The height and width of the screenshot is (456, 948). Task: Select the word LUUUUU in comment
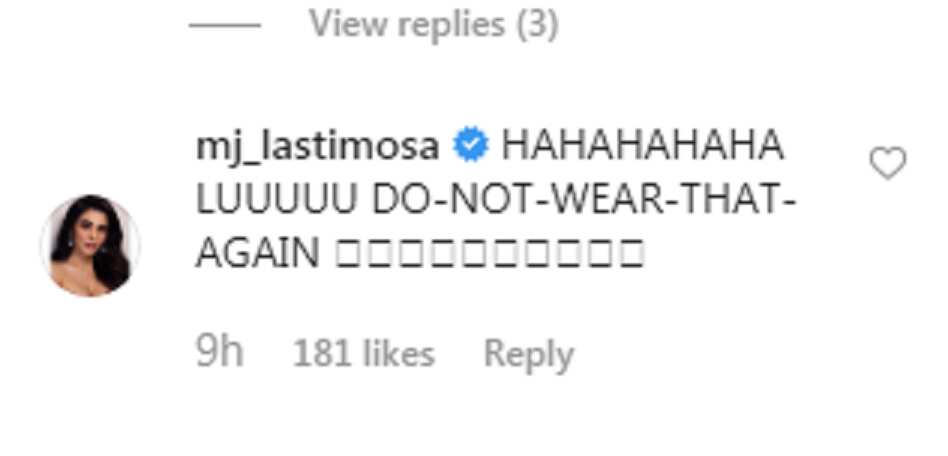click(276, 200)
